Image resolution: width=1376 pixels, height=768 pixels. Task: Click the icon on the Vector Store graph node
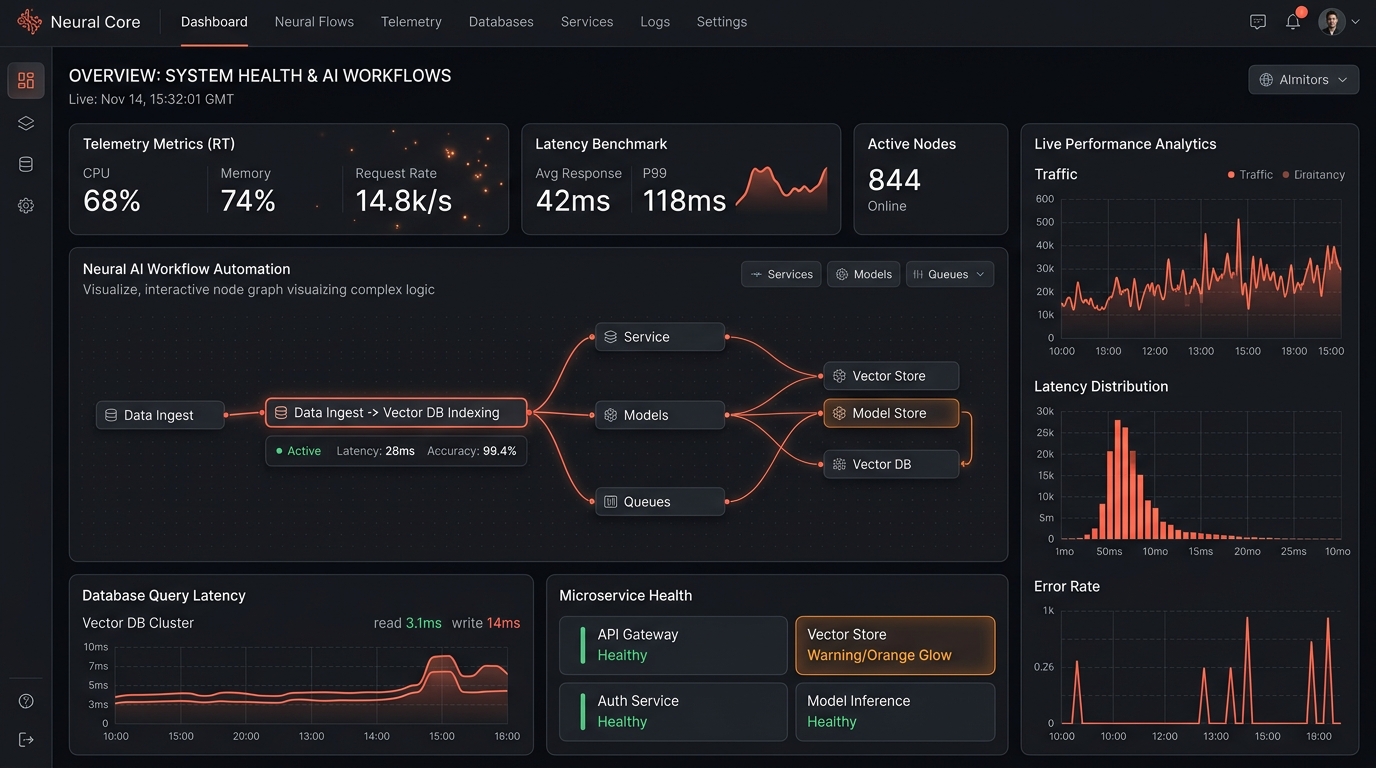coord(839,376)
